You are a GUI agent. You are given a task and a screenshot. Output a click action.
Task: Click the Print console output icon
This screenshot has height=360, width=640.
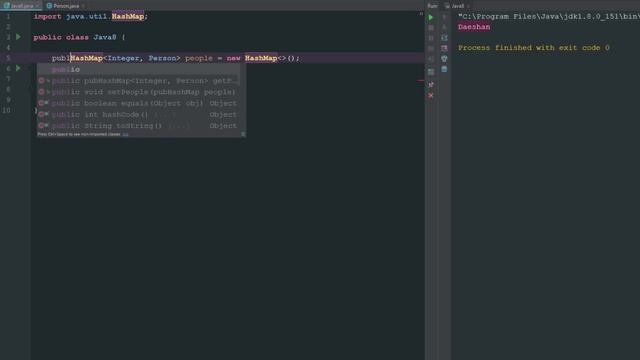(x=444, y=59)
